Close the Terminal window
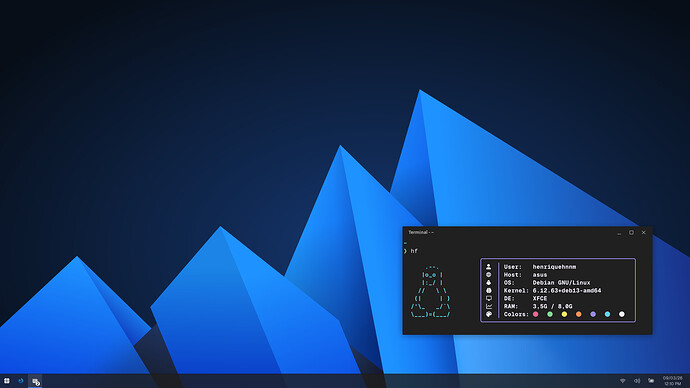Viewport: 690px width, 388px height. [x=643, y=232]
